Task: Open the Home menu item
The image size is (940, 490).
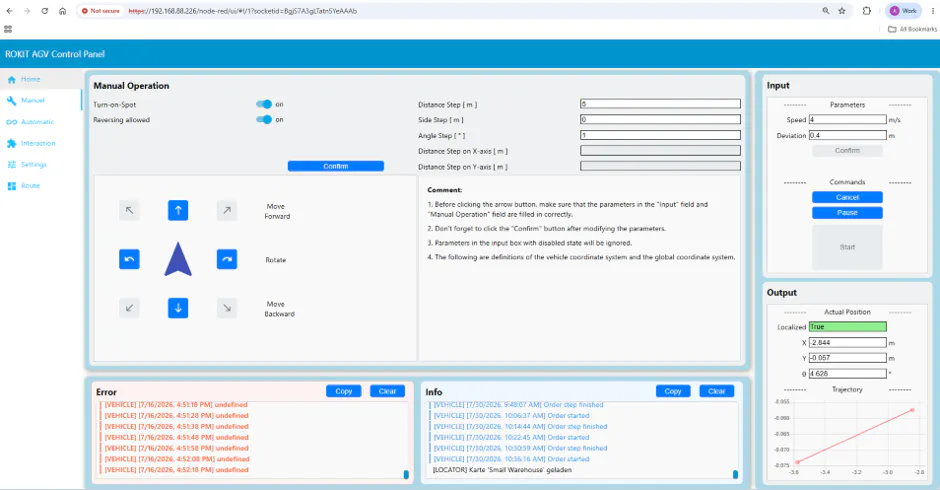Action: pos(41,79)
